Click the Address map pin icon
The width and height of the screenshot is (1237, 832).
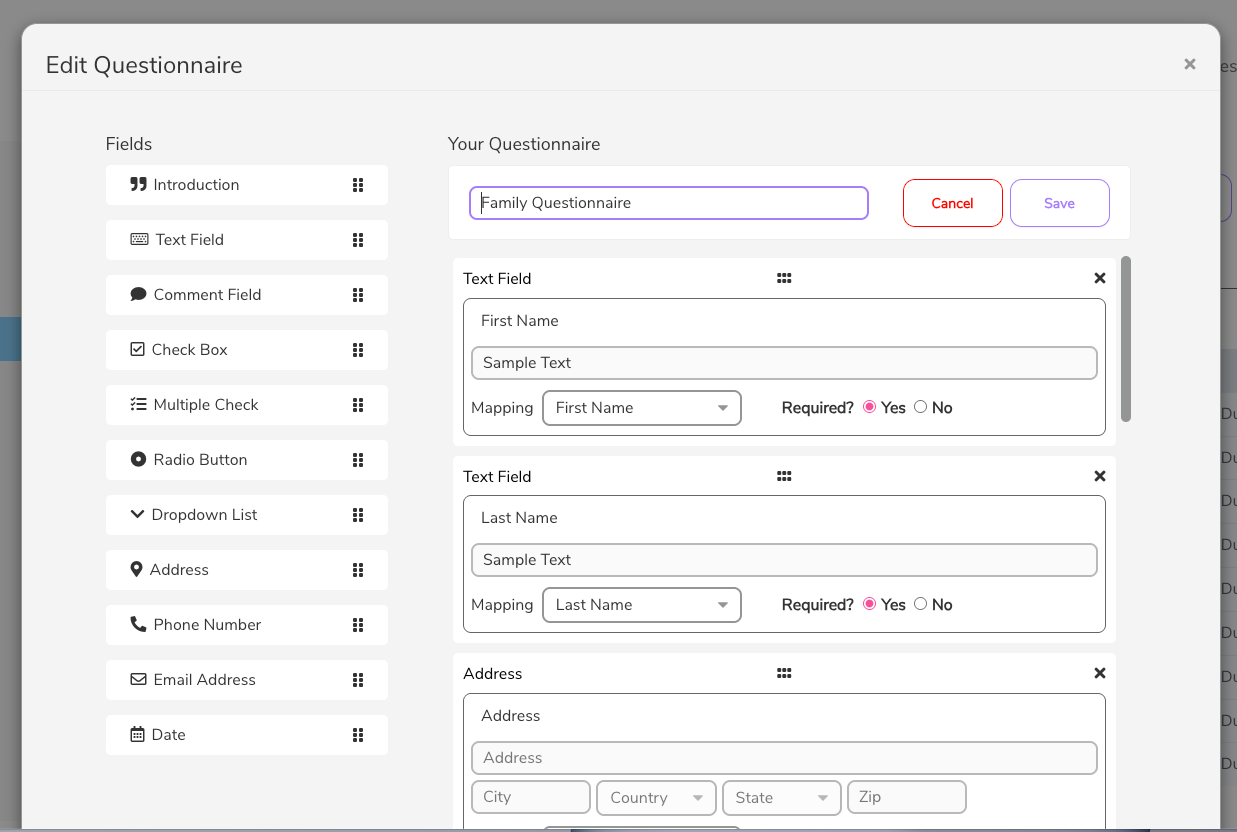136,570
